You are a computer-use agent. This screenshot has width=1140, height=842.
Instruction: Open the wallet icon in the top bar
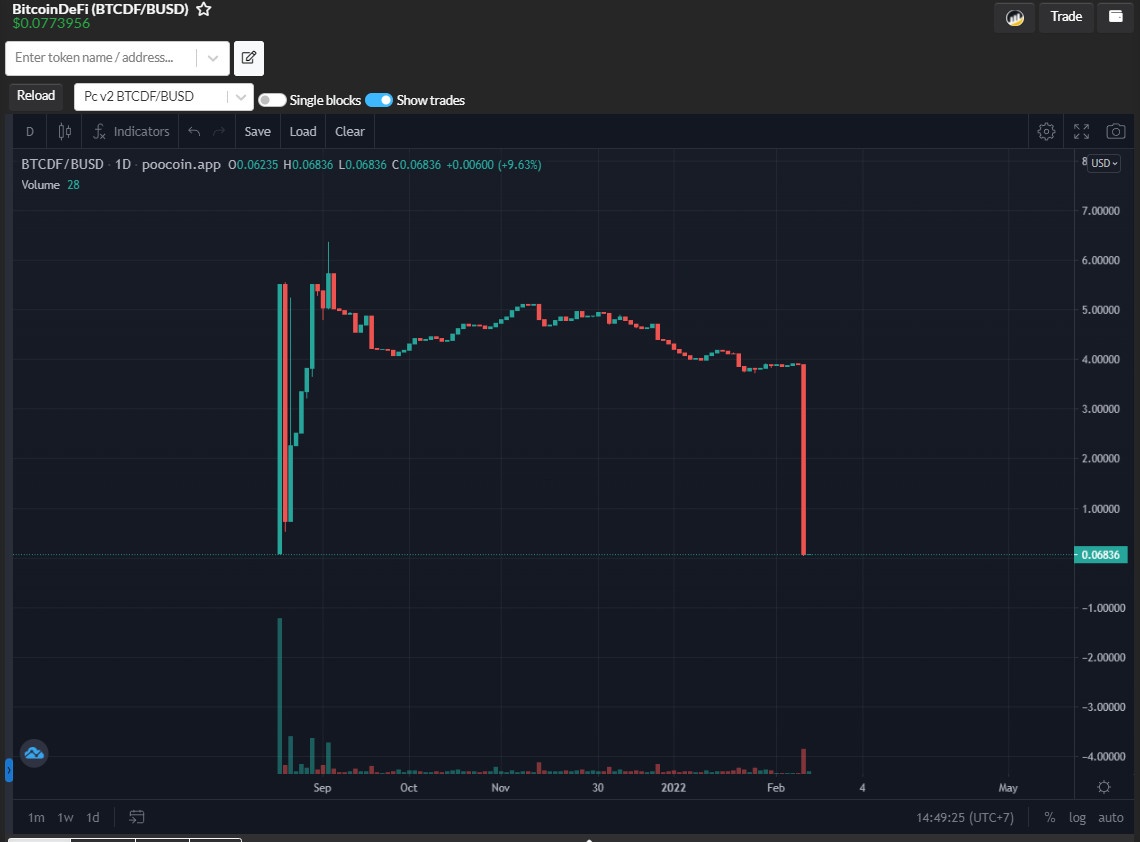click(1115, 17)
